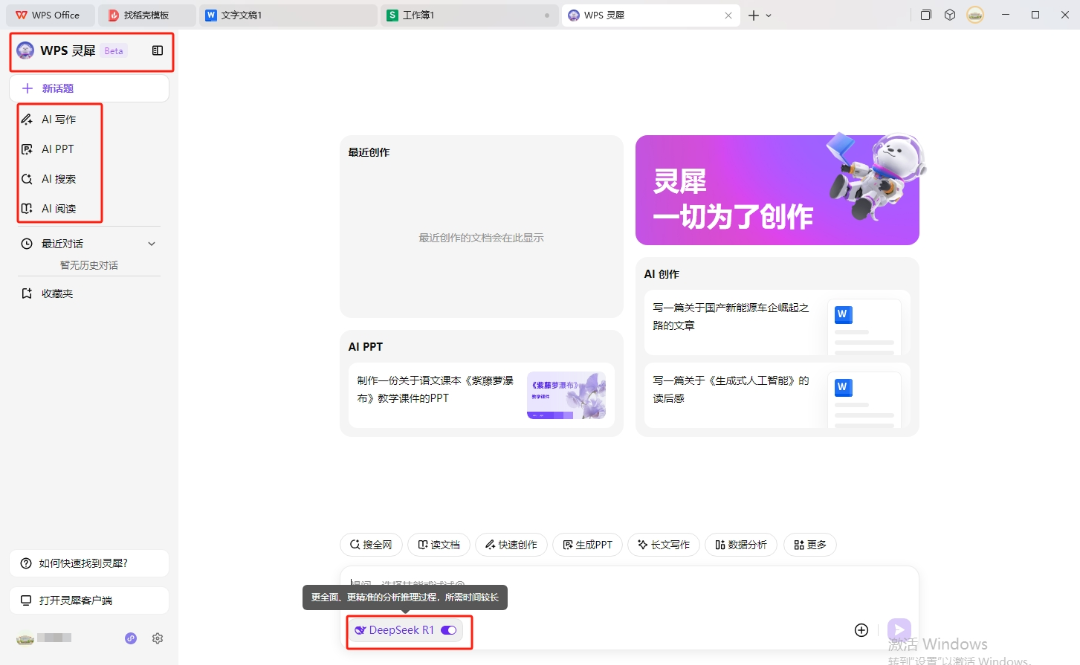Open settings gear icon at sidebar bottom
1080x665 pixels.
point(158,639)
